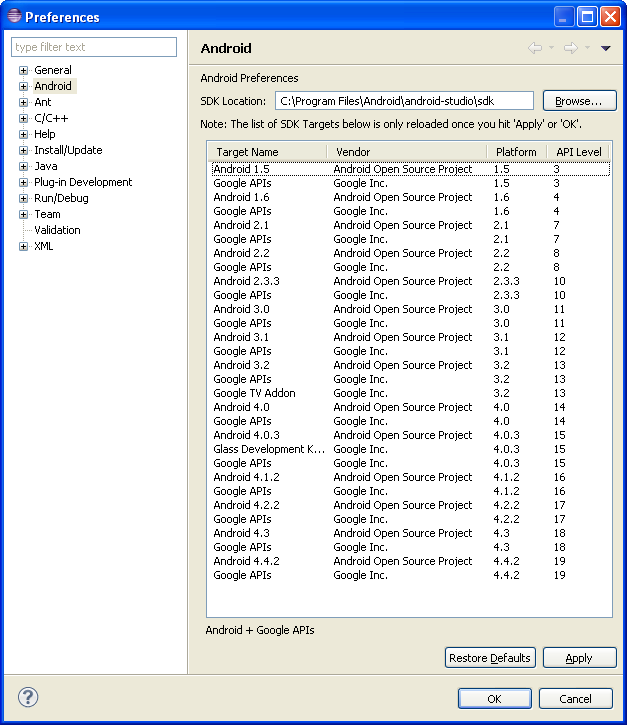Select the Android 3.2 target row

click(411, 365)
